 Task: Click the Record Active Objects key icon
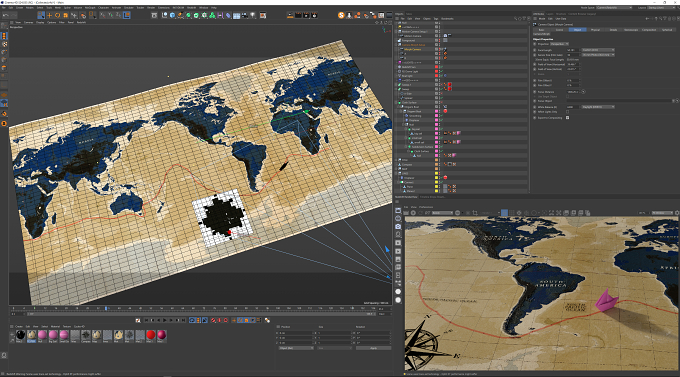[213, 320]
